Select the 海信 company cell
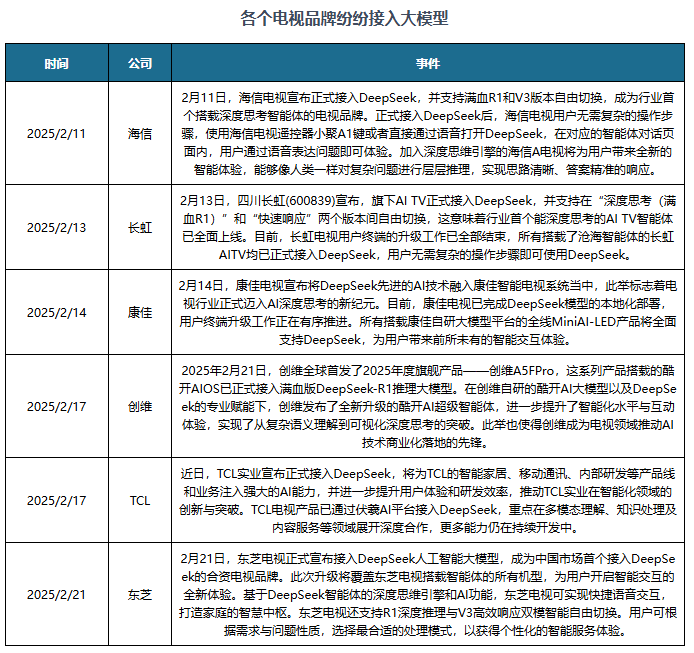 point(141,133)
